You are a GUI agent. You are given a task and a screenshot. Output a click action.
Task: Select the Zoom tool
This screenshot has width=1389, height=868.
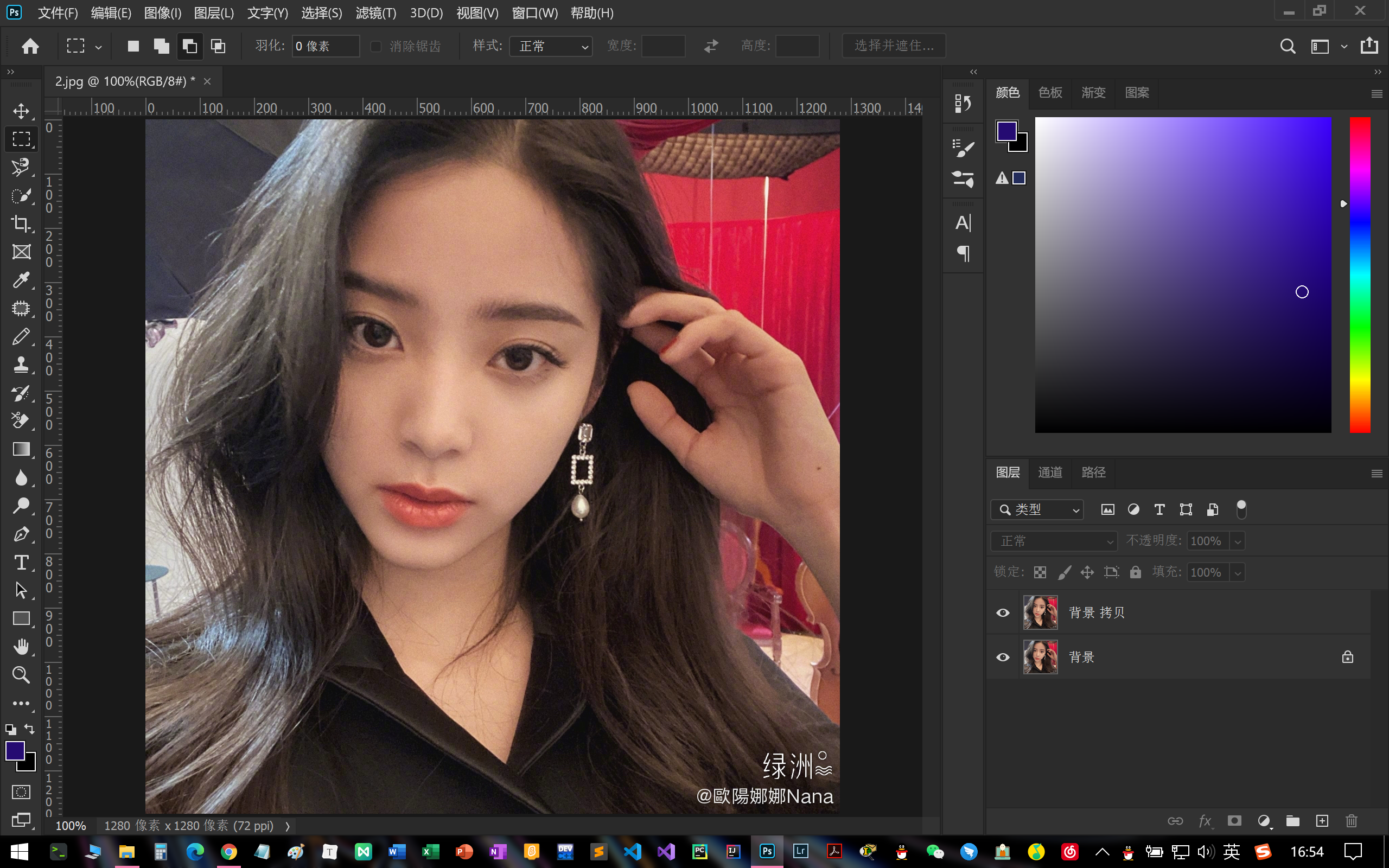click(21, 674)
